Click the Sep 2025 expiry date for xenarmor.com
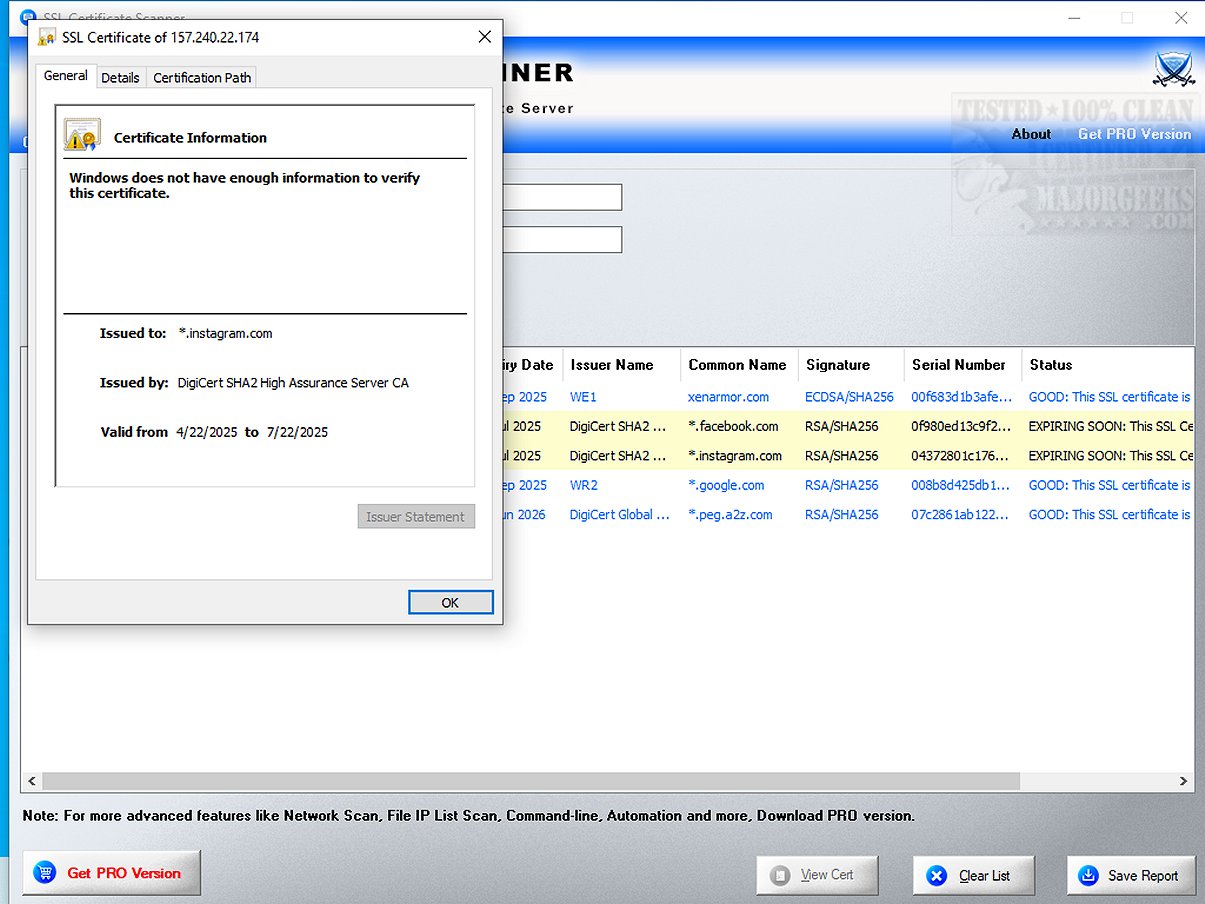1205x904 pixels. pos(525,397)
